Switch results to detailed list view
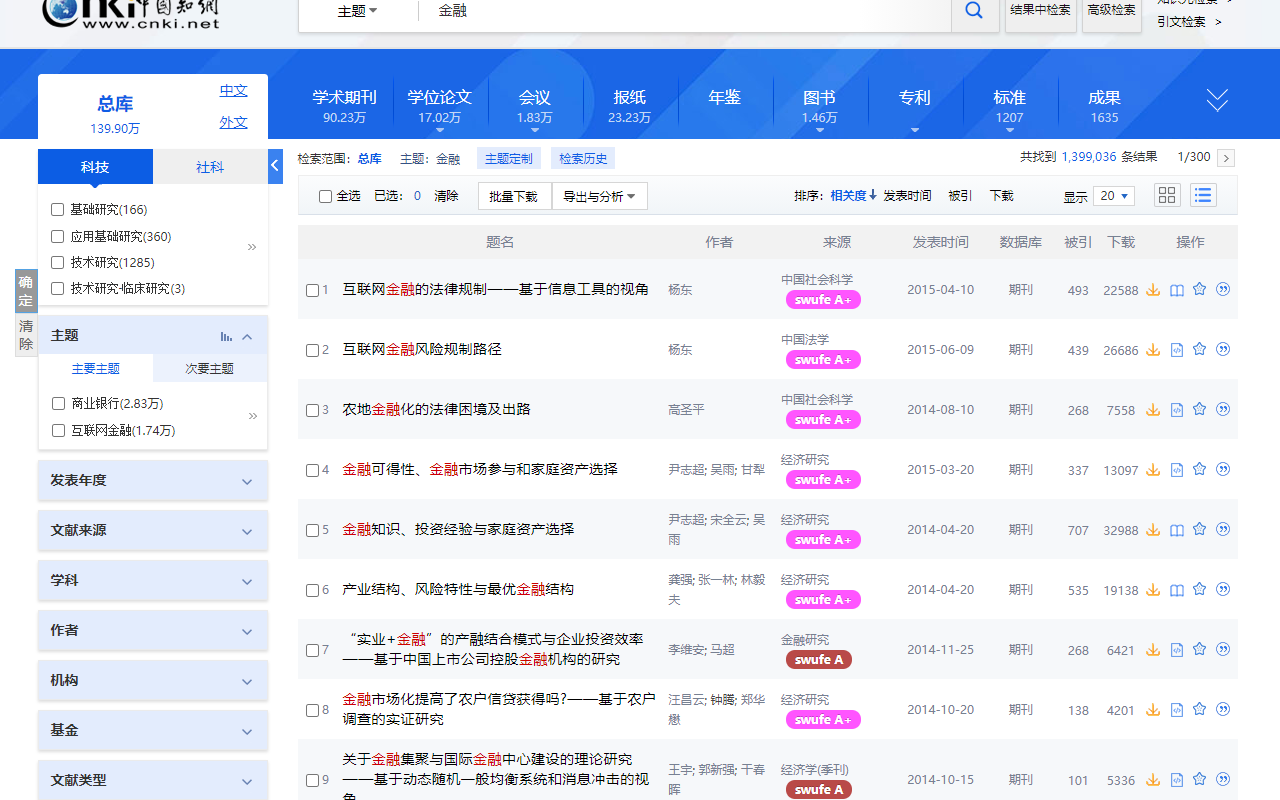Screen dimensions: 1280x800 [1203, 195]
